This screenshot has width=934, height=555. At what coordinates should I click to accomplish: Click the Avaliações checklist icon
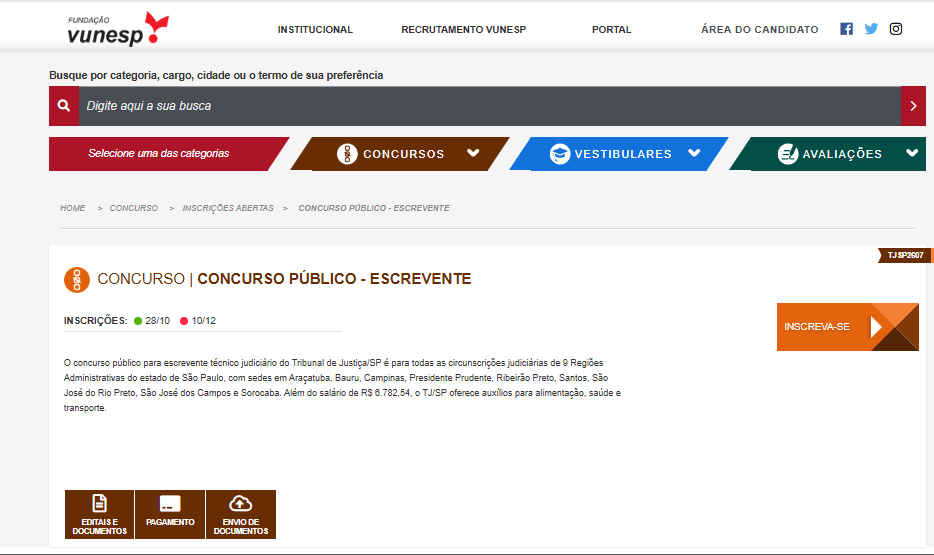[787, 154]
